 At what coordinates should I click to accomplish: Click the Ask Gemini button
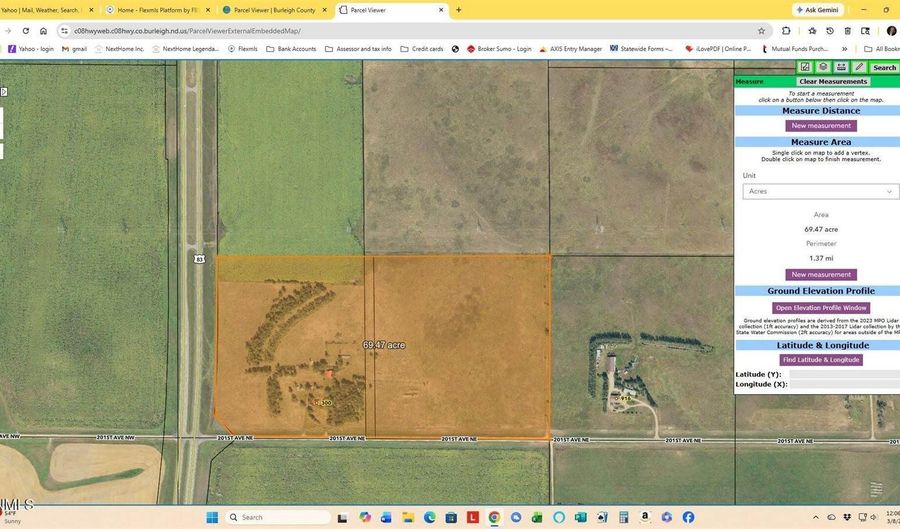pos(817,10)
